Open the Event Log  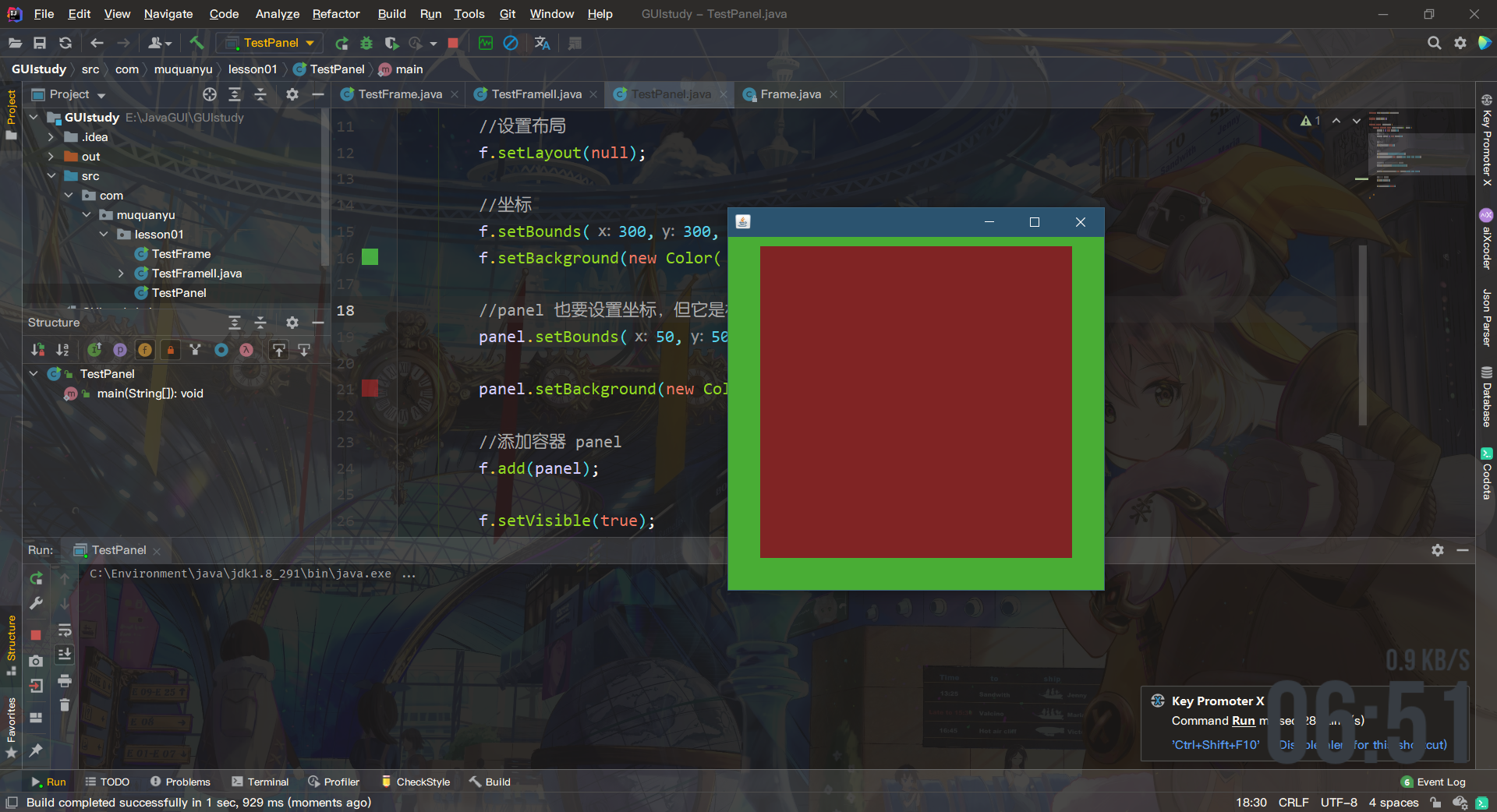click(1434, 782)
